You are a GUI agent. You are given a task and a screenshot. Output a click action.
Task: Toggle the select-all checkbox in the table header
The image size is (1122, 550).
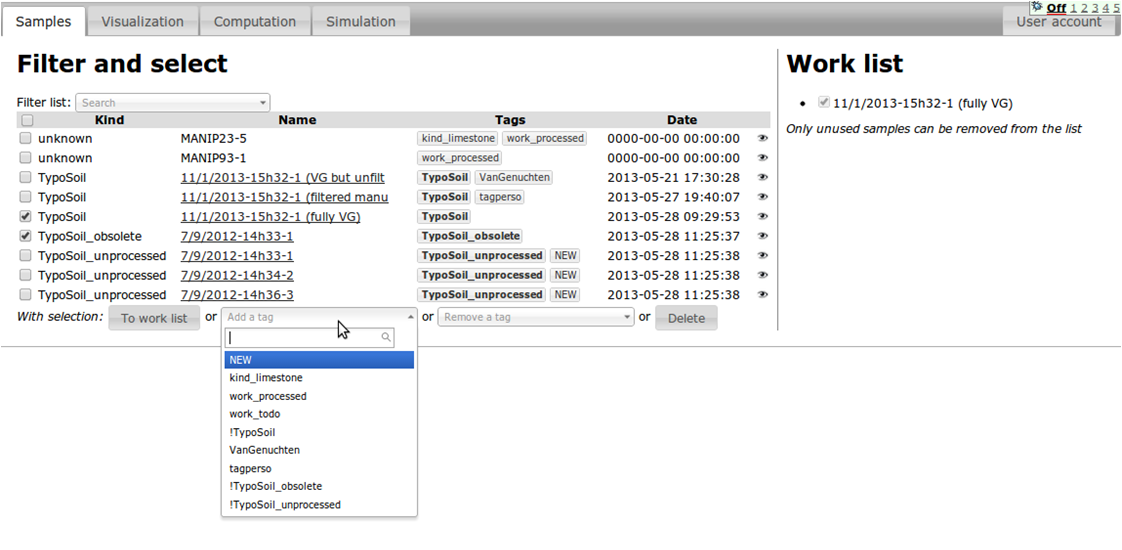point(26,120)
